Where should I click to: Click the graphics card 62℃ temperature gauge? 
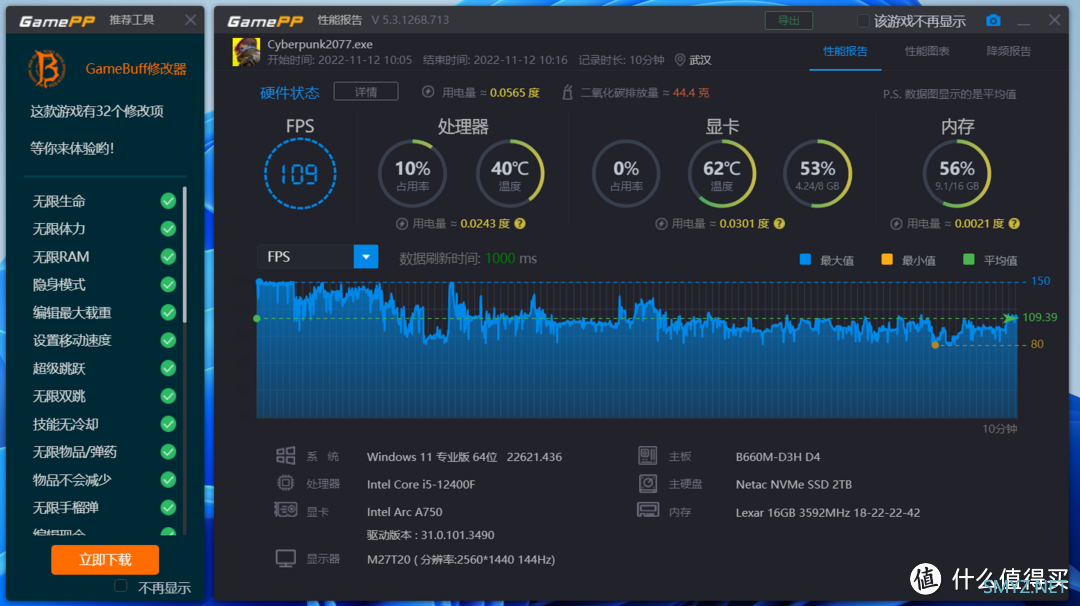pos(722,174)
